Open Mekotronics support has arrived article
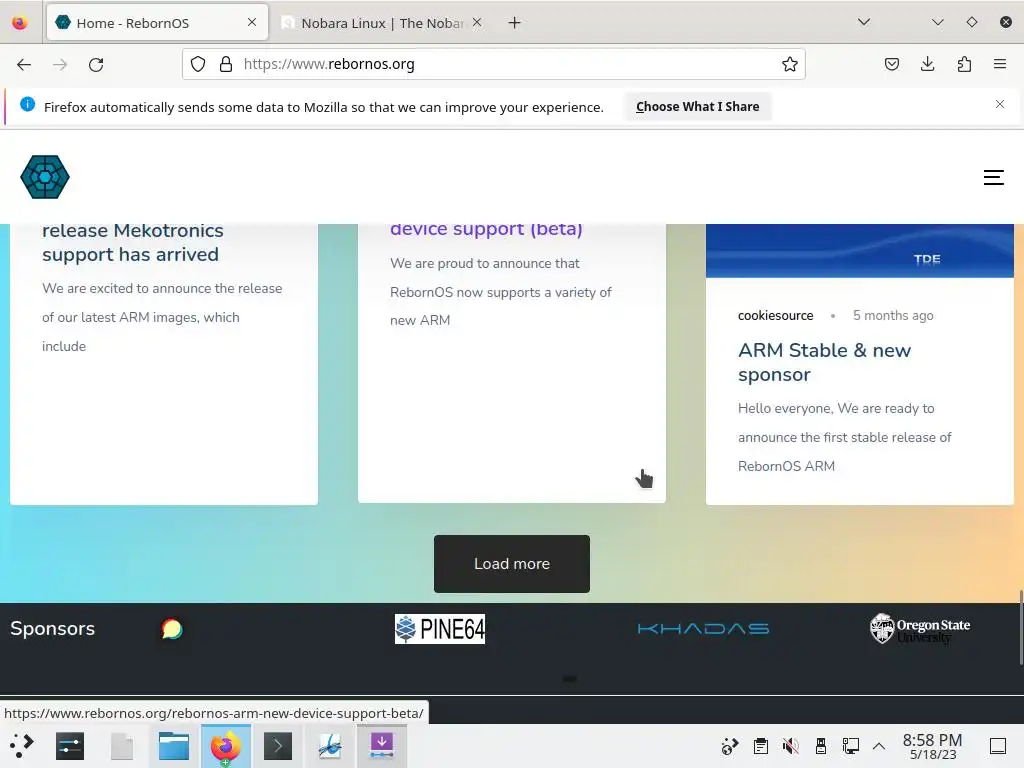The height and width of the screenshot is (768, 1024). tap(133, 242)
